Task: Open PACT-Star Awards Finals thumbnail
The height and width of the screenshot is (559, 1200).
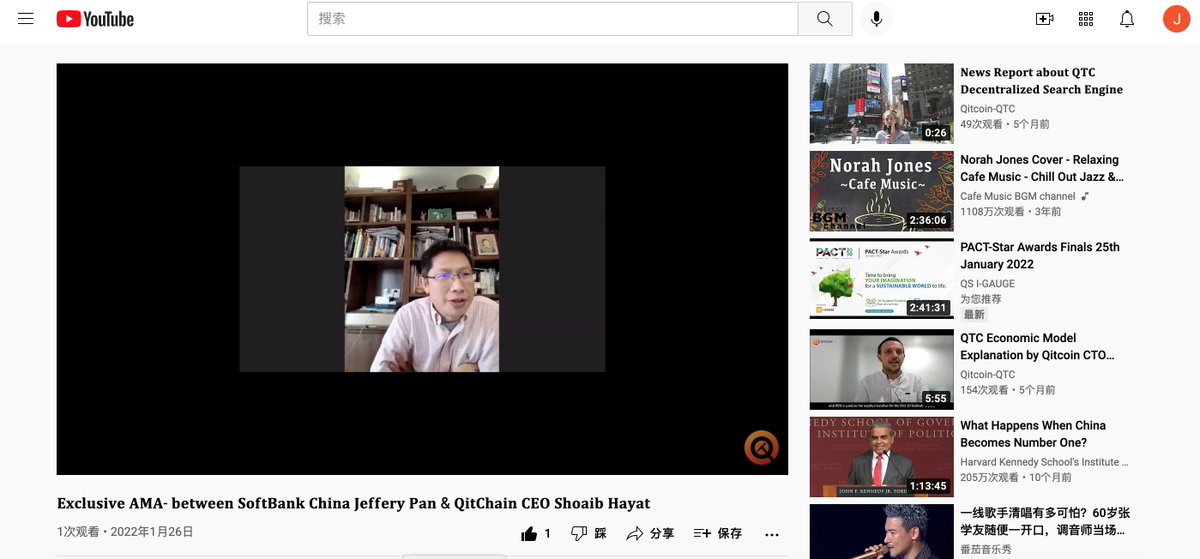Action: click(x=881, y=279)
